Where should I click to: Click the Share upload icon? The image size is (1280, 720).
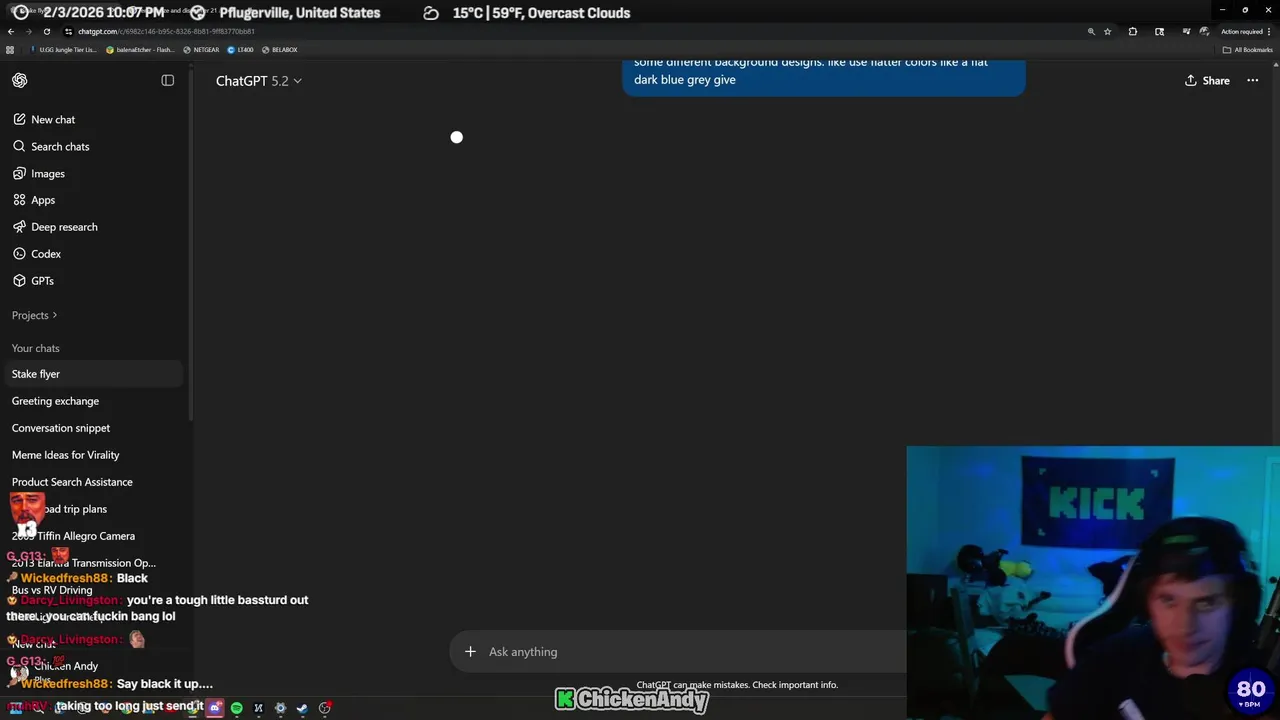tap(1190, 80)
